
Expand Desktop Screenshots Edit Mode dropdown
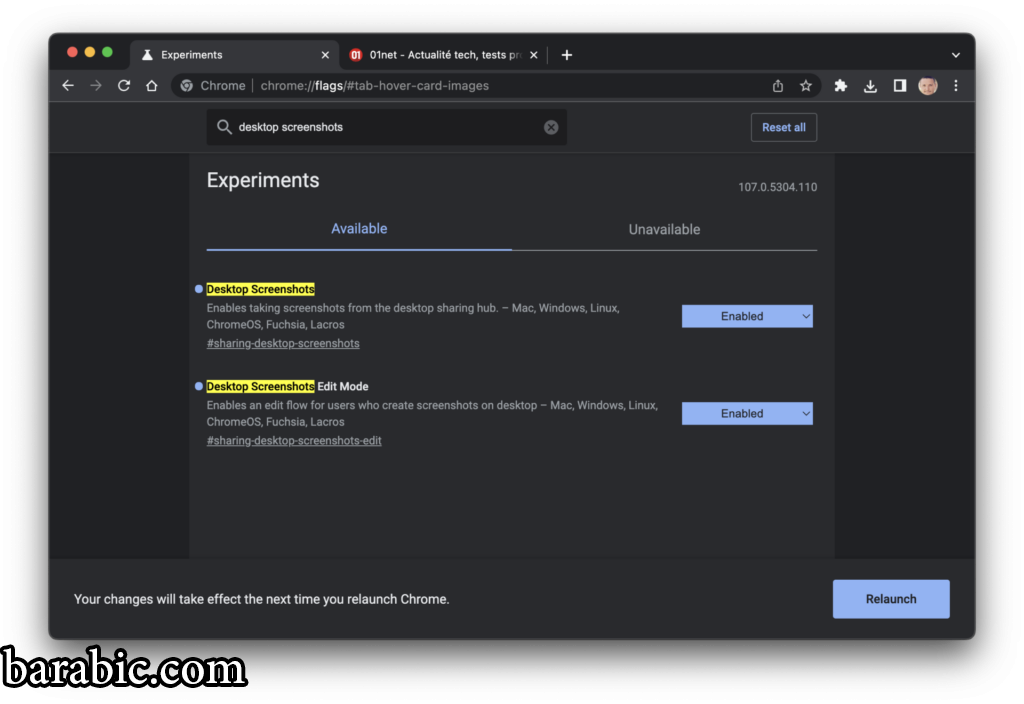[747, 413]
